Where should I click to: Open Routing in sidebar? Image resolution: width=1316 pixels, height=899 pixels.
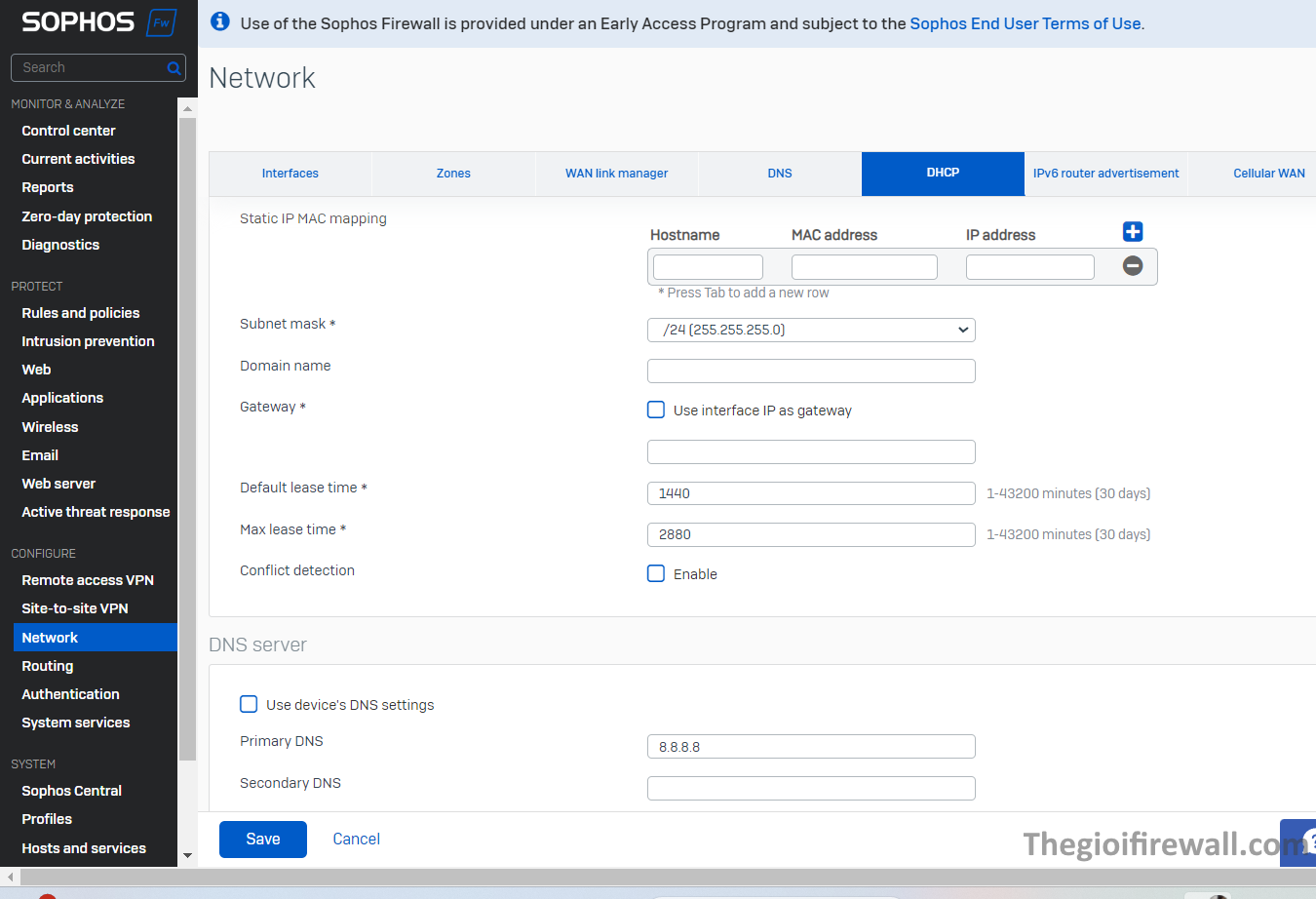[48, 666]
